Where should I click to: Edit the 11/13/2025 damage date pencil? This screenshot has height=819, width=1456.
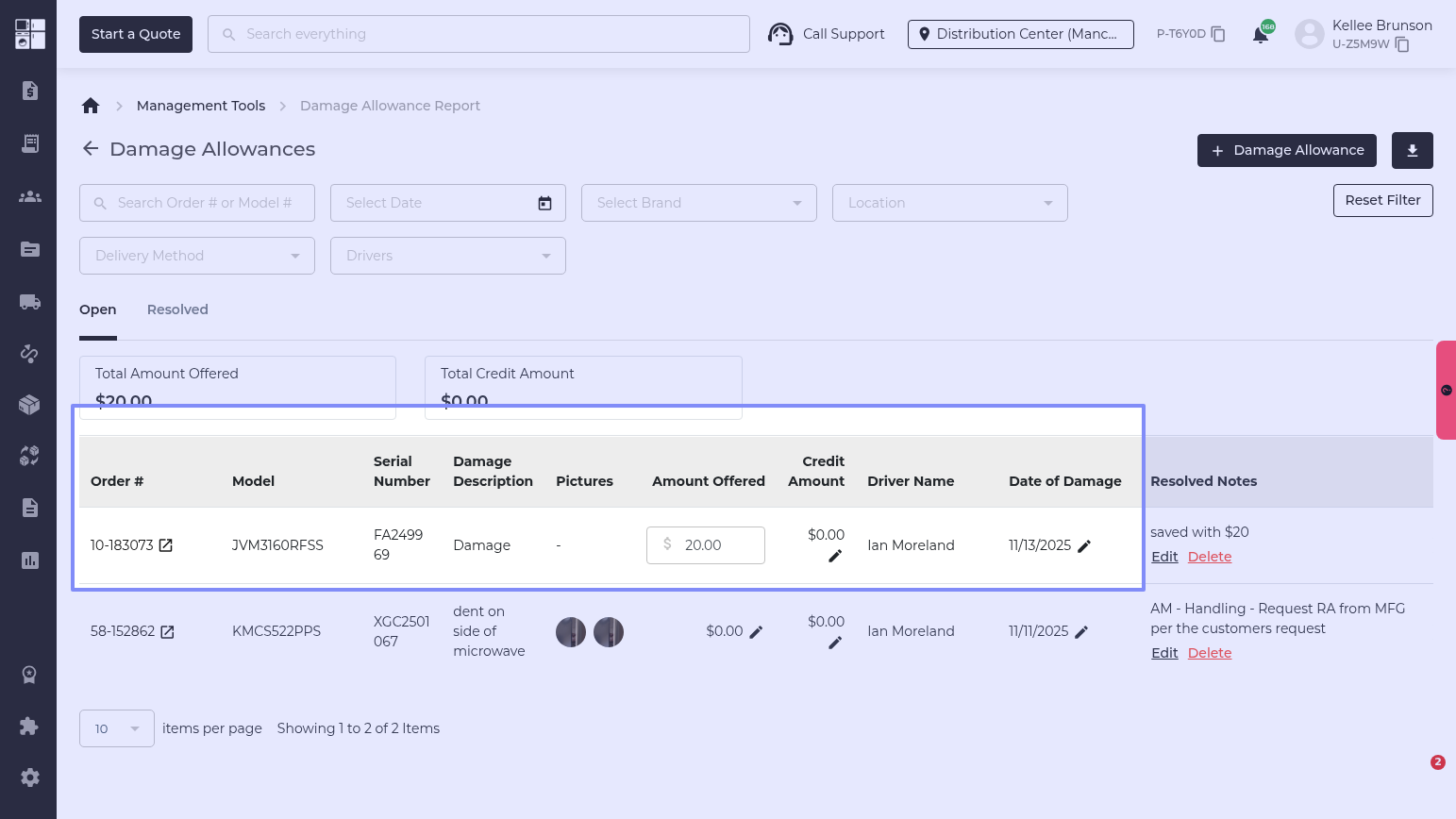tap(1084, 546)
